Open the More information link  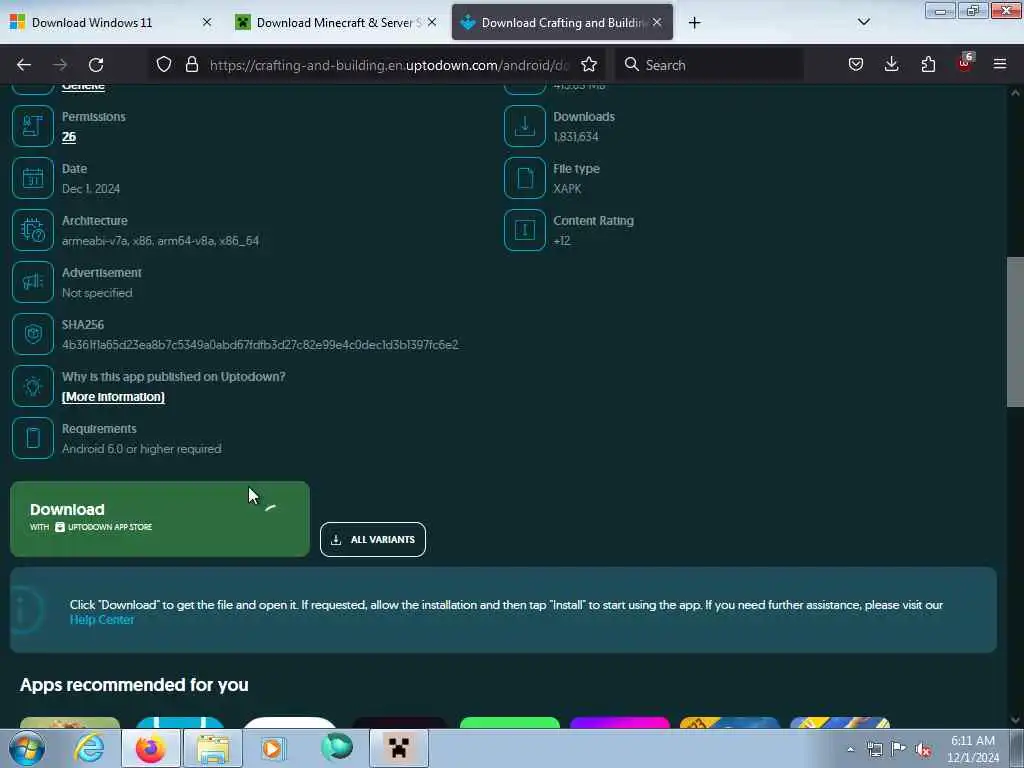pos(113,397)
